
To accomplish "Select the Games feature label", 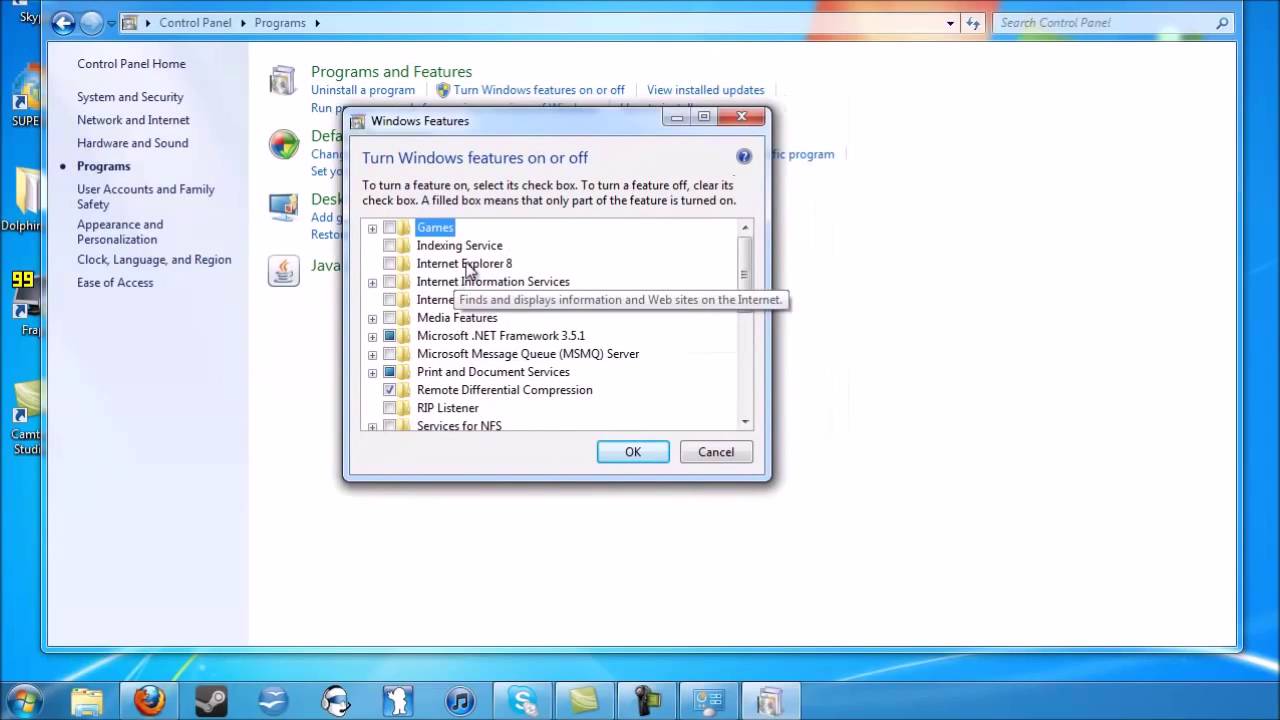I will 435,228.
